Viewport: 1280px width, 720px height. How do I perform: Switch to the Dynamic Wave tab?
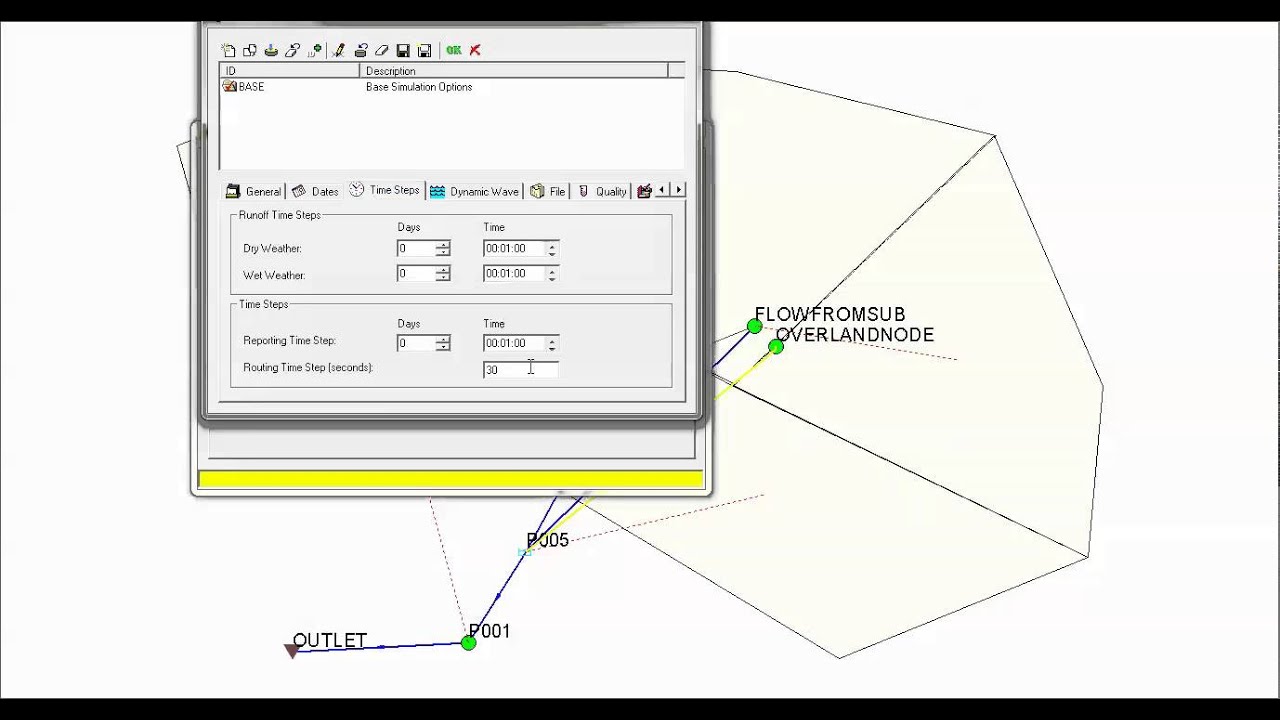coord(475,191)
